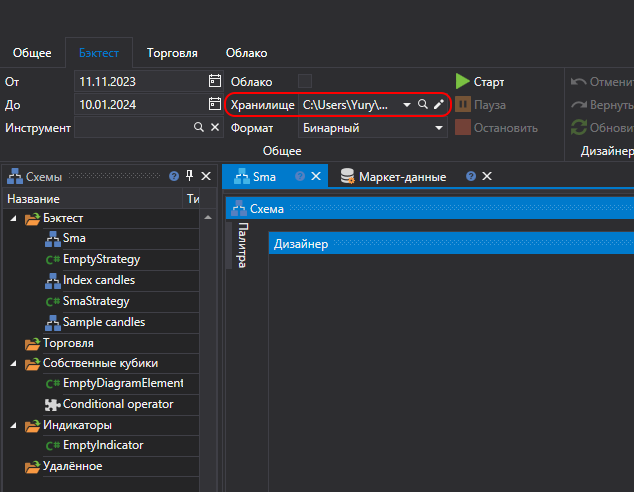
Task: Click magnifier icon in Хранилище field
Action: 423,104
